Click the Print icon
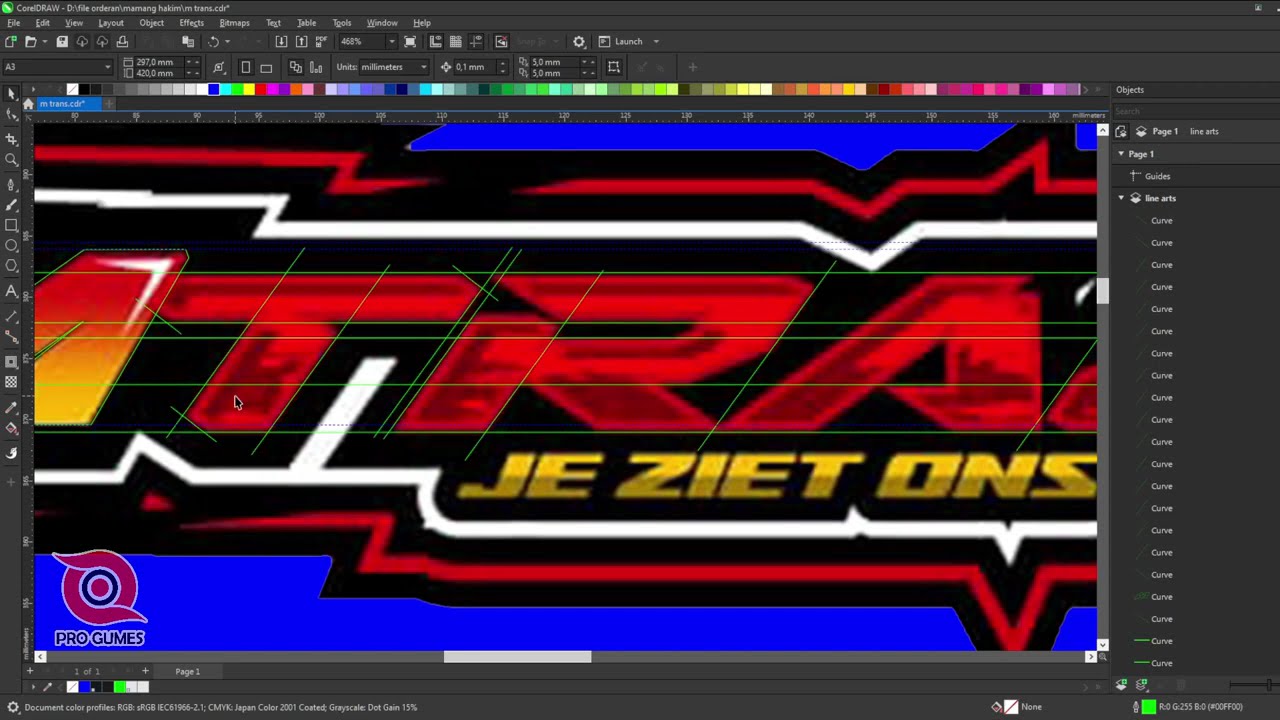This screenshot has height=720, width=1280. 122,41
